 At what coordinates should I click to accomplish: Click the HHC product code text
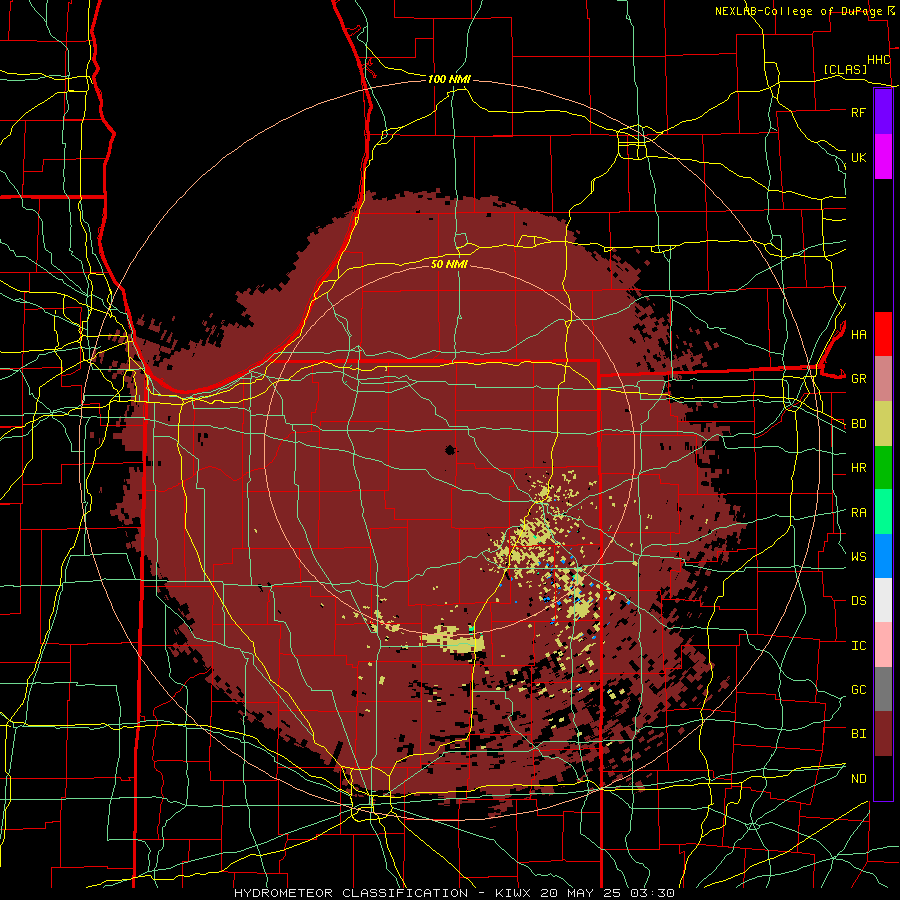(878, 60)
